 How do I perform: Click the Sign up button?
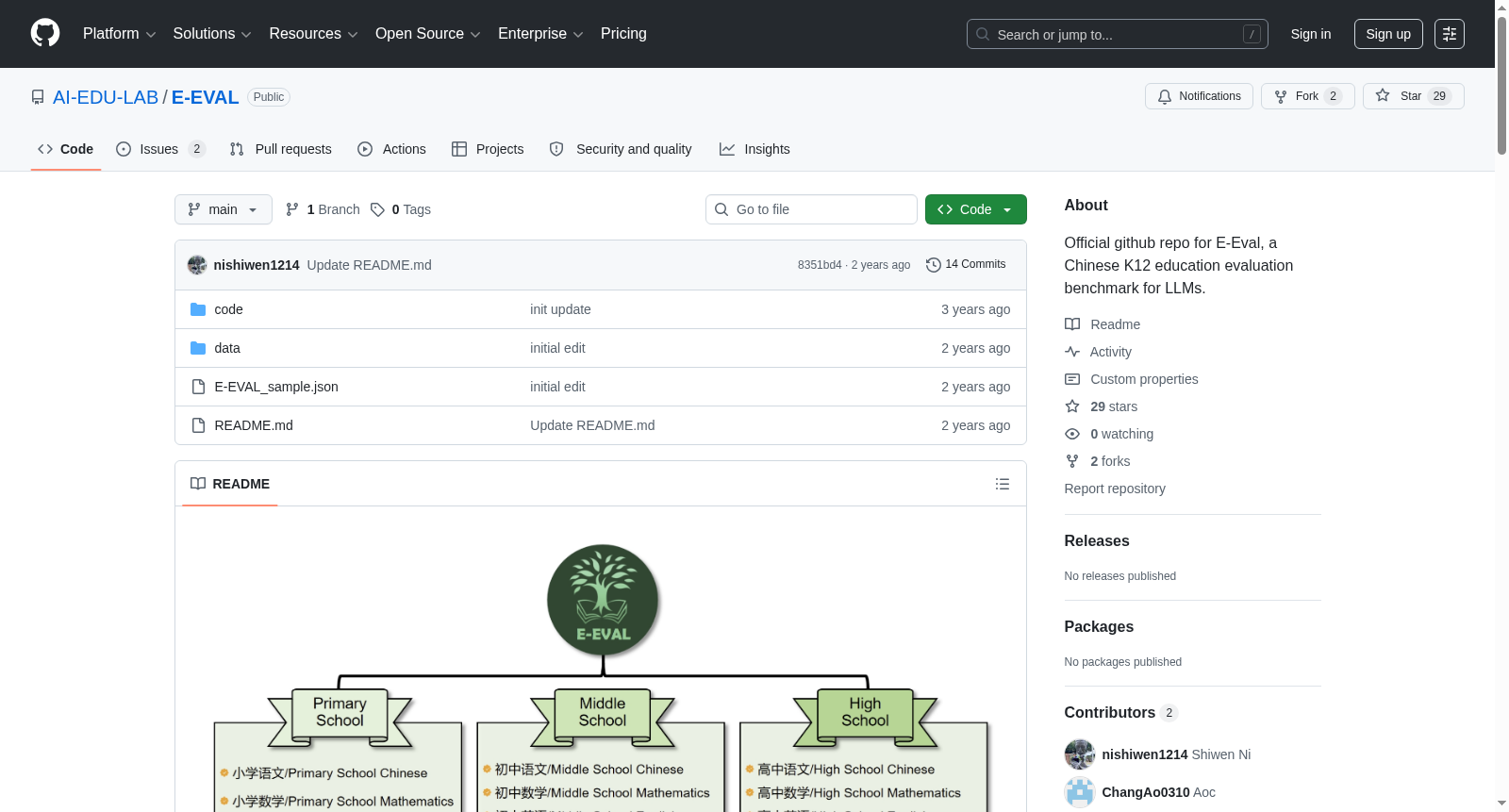pos(1388,34)
